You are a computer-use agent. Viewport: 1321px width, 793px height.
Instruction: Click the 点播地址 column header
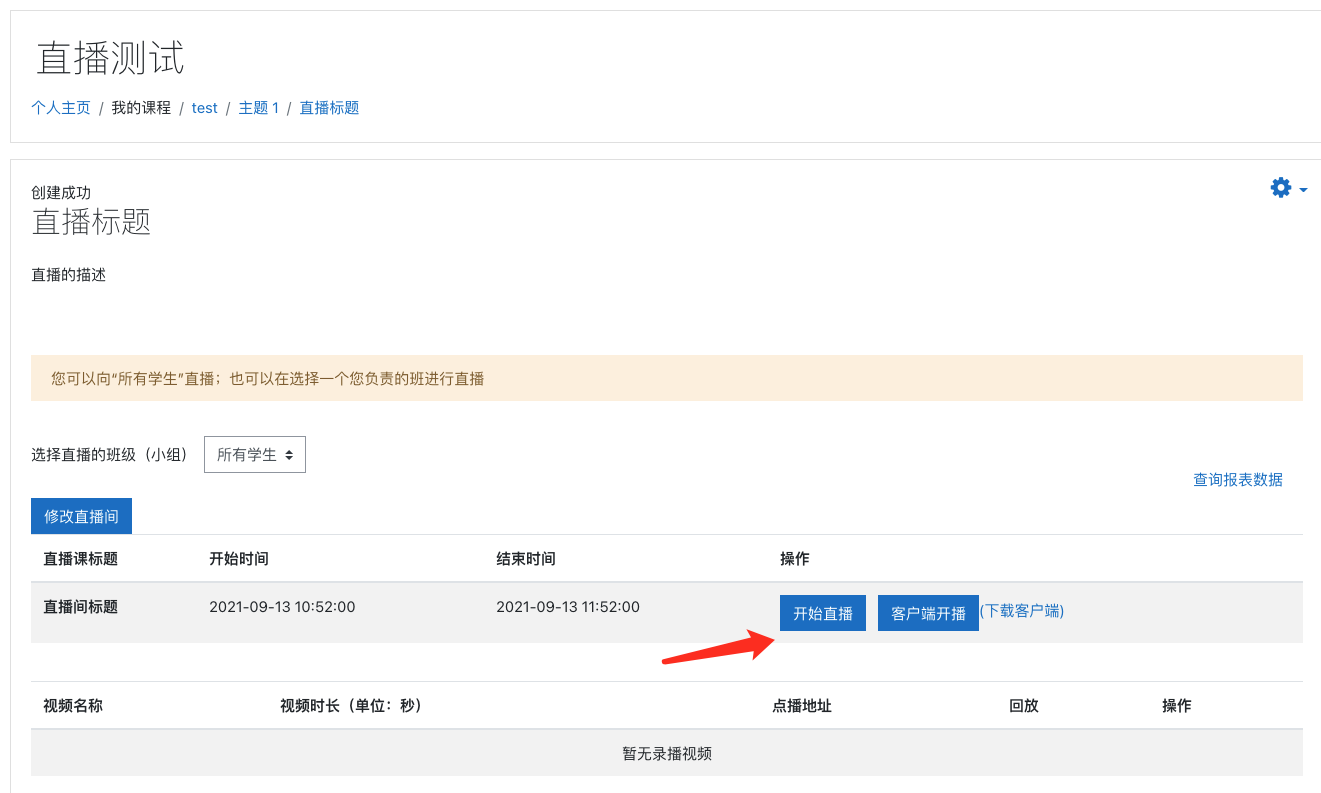pos(802,705)
